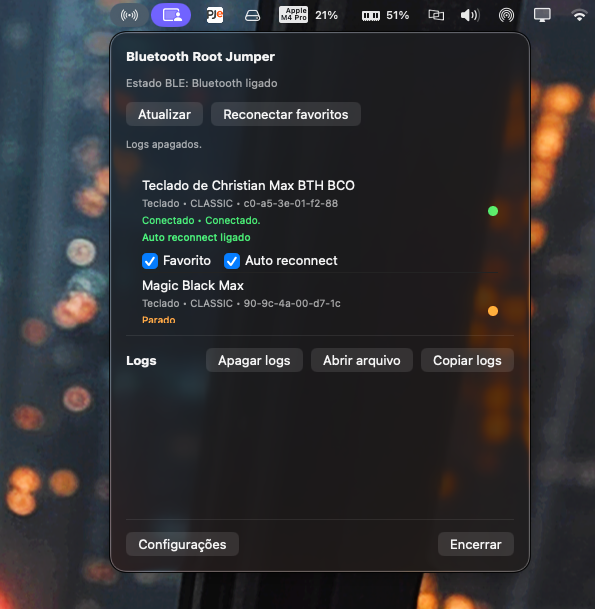595x609 pixels.
Task: Click the 51% memory usage value
Action: click(x=397, y=15)
